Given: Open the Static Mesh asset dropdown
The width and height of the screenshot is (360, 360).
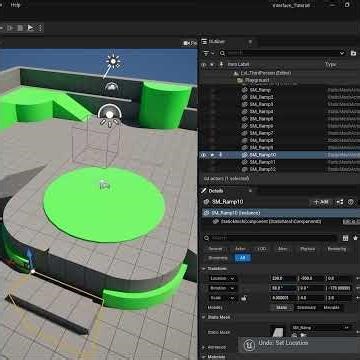Looking at the screenshot, I should pyautogui.click(x=321, y=328).
